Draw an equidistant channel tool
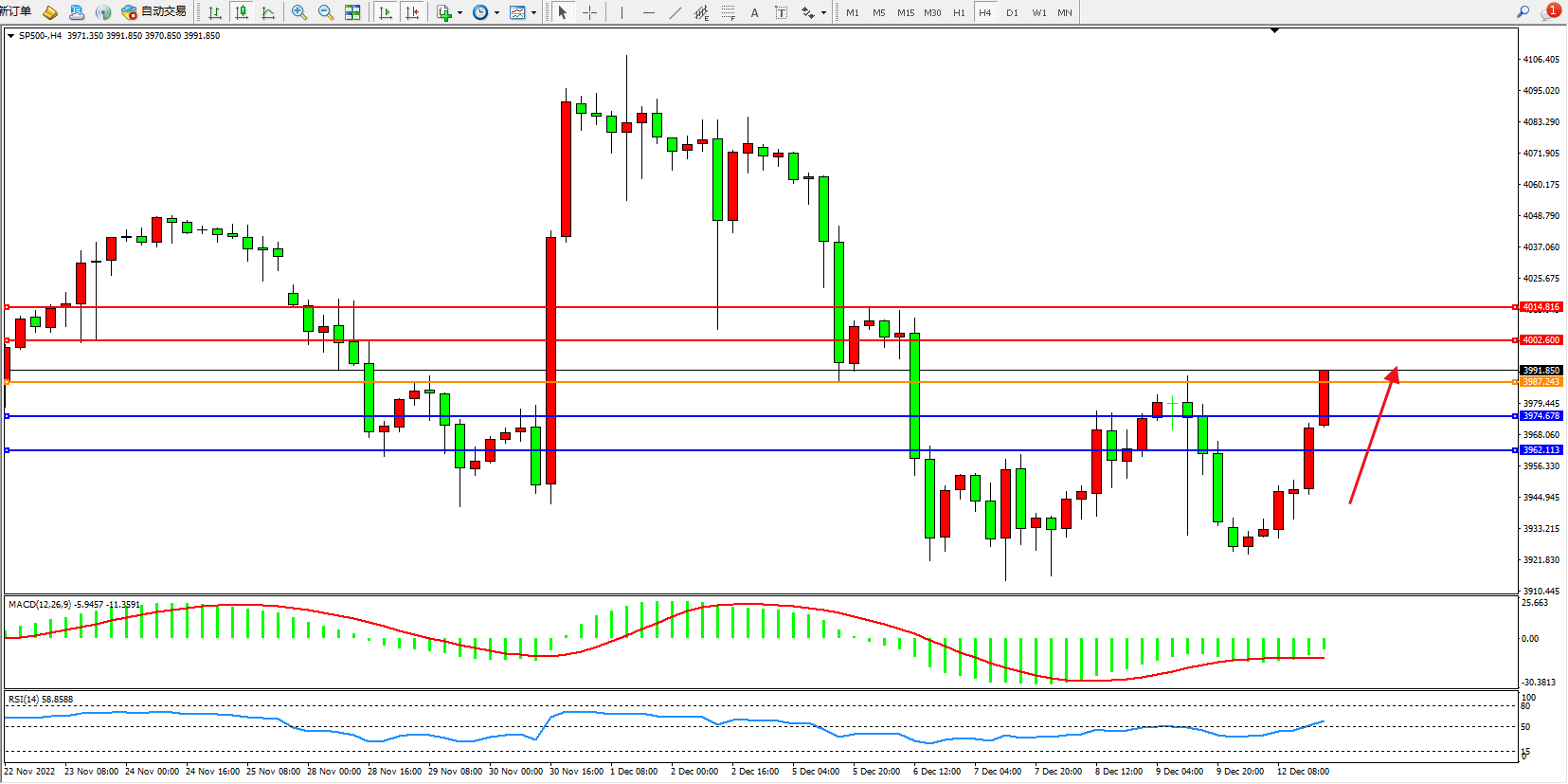This screenshot has height=784, width=1568. tap(701, 12)
